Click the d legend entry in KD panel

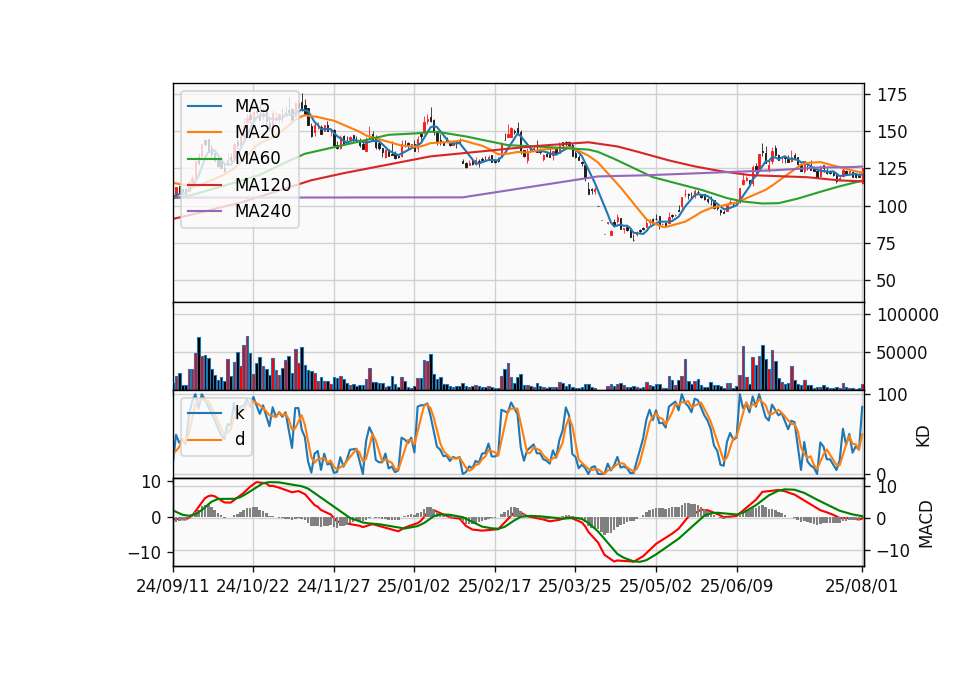[x=216, y=439]
